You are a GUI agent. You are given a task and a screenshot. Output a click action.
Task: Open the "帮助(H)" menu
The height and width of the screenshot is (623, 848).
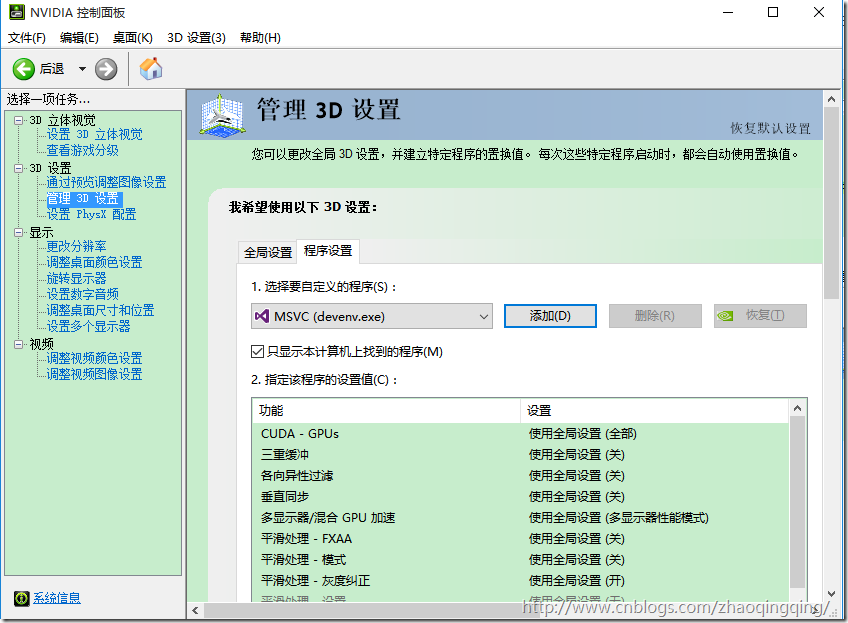260,38
